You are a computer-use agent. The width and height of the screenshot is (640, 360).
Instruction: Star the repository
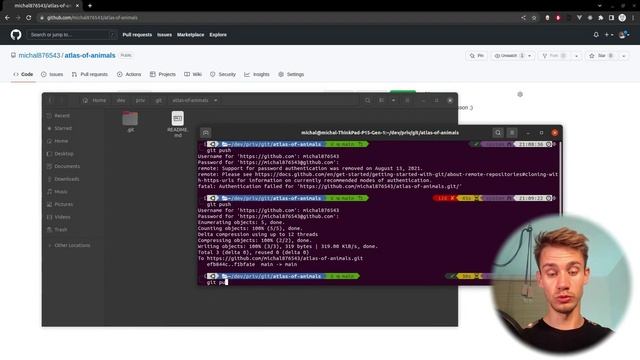point(601,56)
